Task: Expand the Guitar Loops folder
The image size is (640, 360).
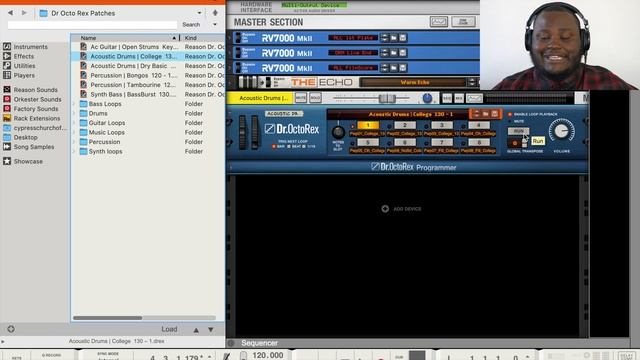Action: coord(75,123)
